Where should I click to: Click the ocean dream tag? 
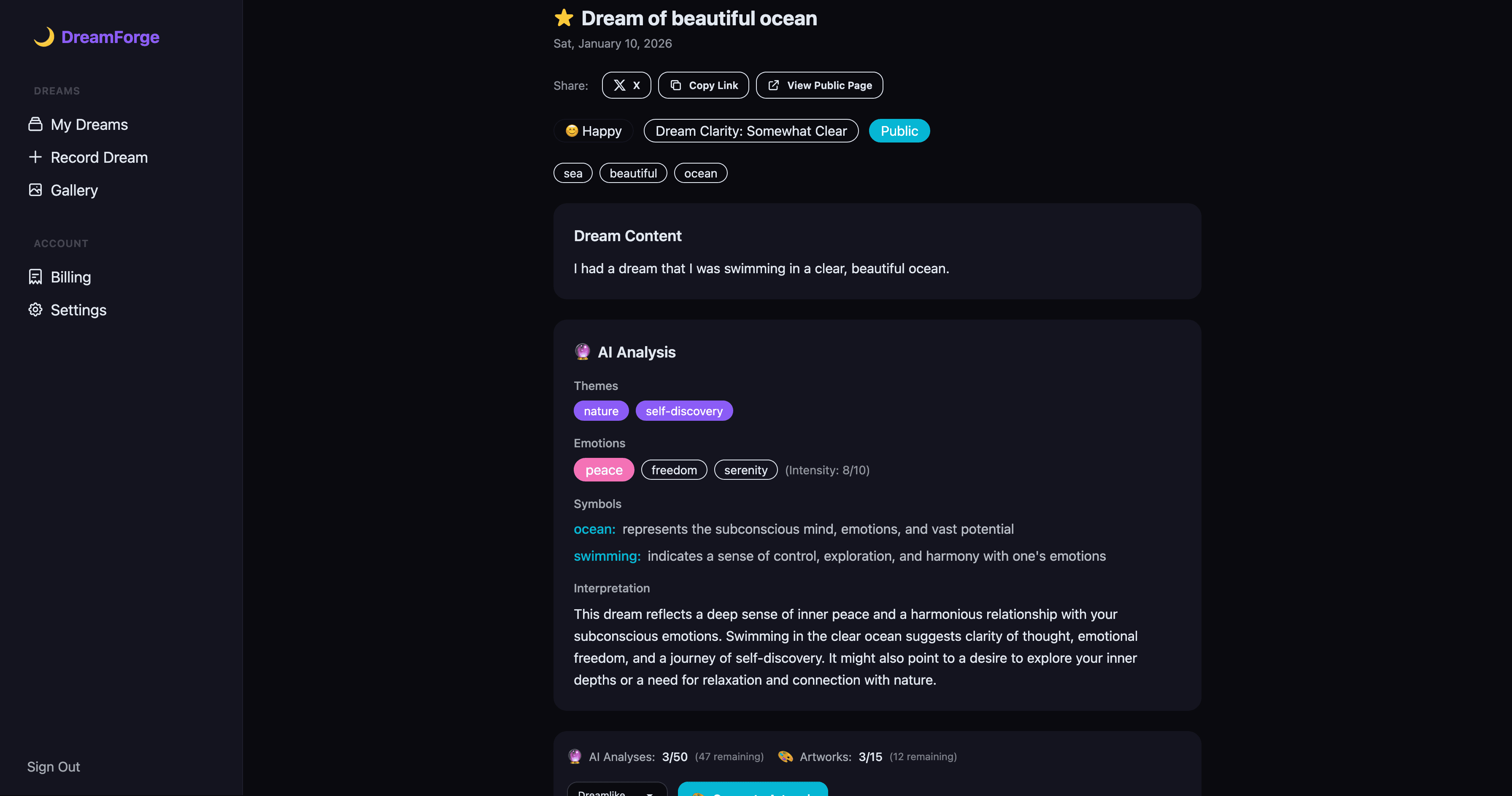[x=700, y=173]
